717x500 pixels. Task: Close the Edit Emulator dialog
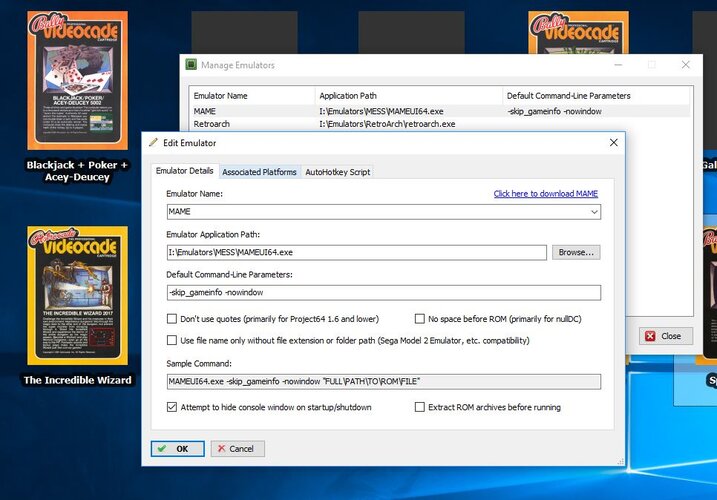(x=614, y=143)
